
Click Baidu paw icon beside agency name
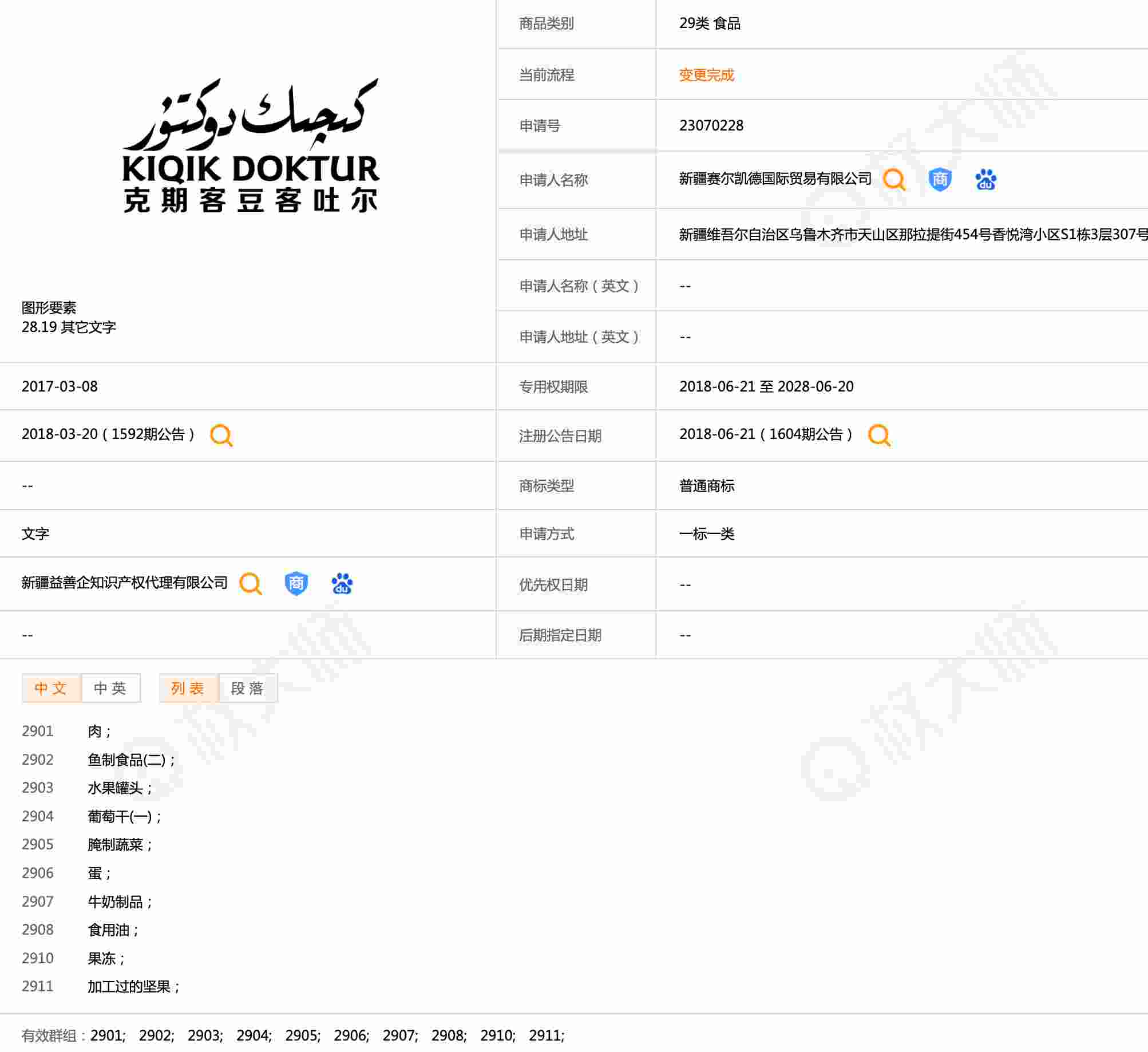(342, 584)
